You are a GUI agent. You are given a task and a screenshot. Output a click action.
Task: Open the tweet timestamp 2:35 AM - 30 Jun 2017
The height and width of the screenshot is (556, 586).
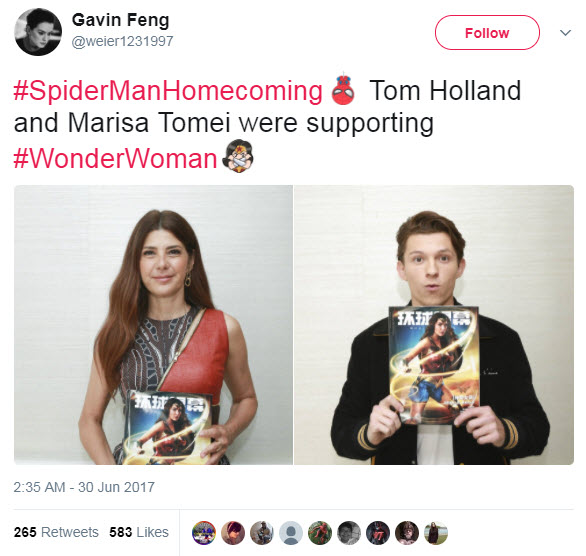pos(84,487)
